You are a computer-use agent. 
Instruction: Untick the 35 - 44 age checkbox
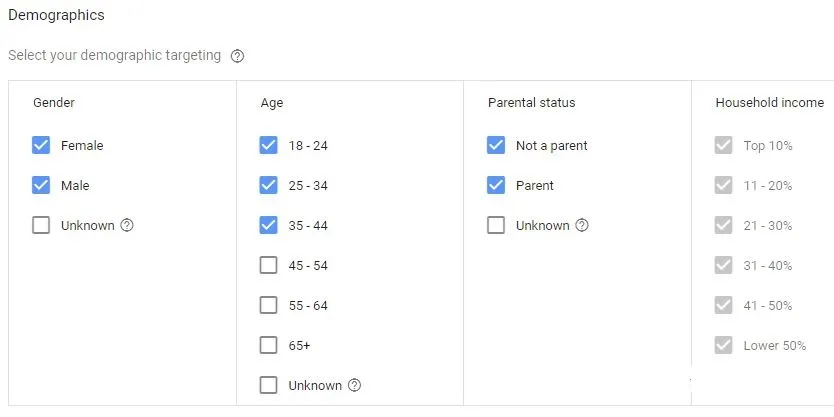click(268, 225)
